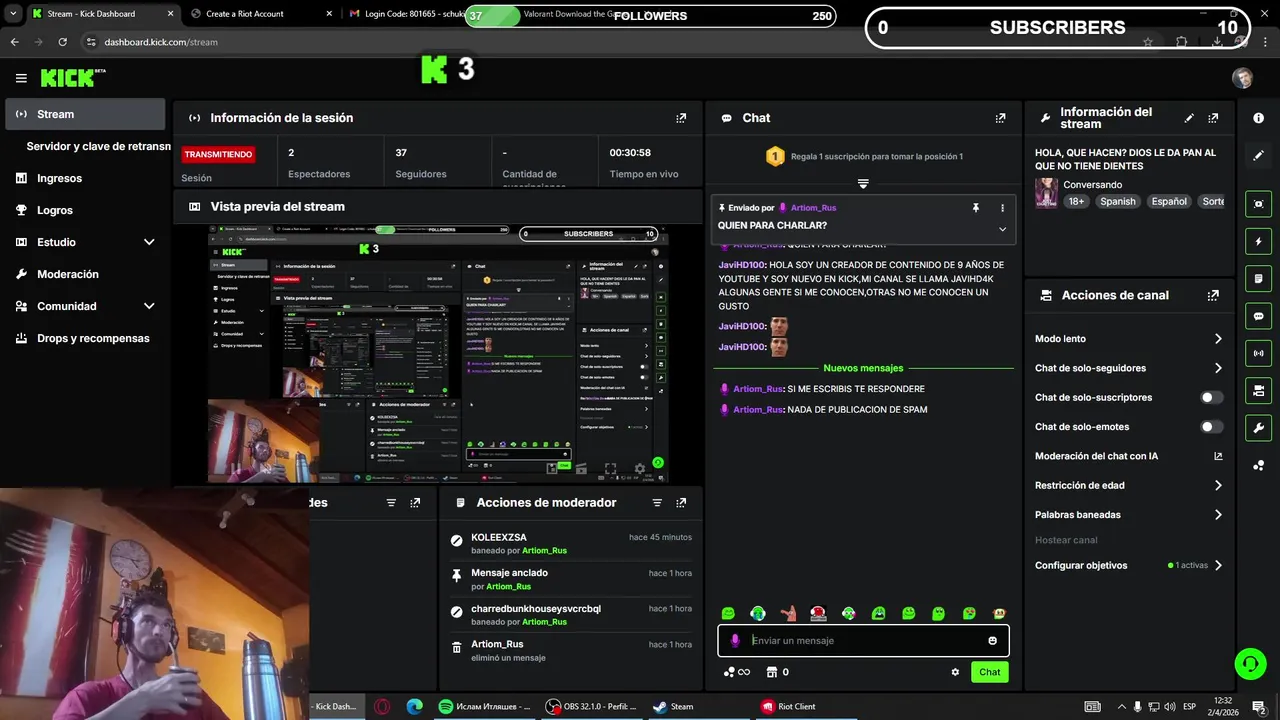The width and height of the screenshot is (1280, 720).
Task: Open Restricción de edad options arrow
Action: (1218, 485)
